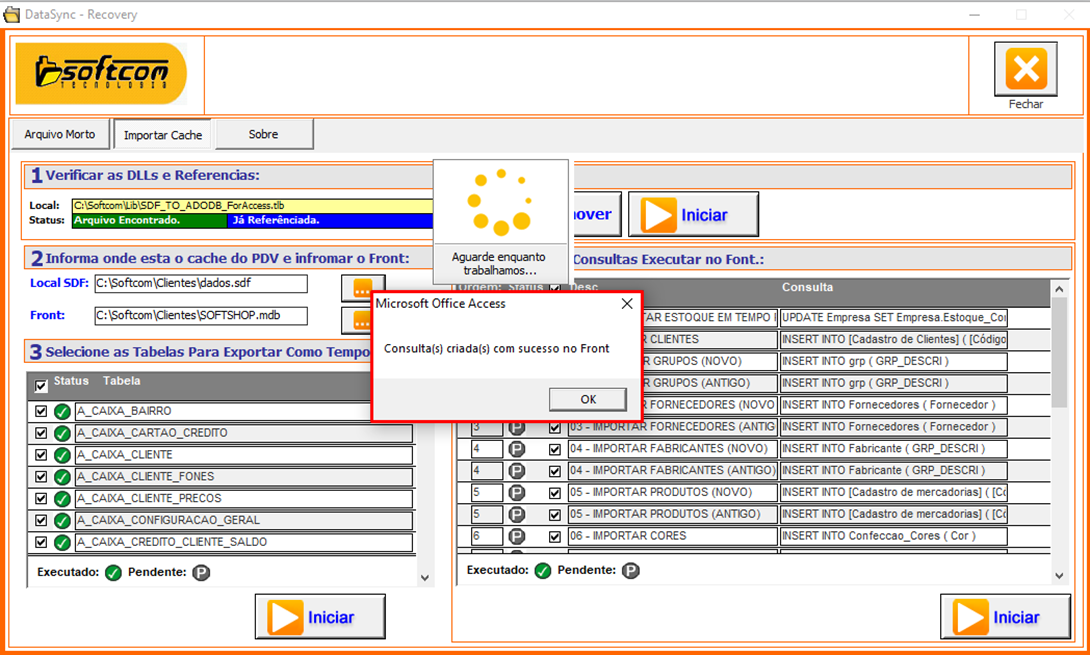Screen dimensions: 1090x655
Task: Uncheck the A_CAIXA_CLIENTE table checkbox
Action: 41,454
